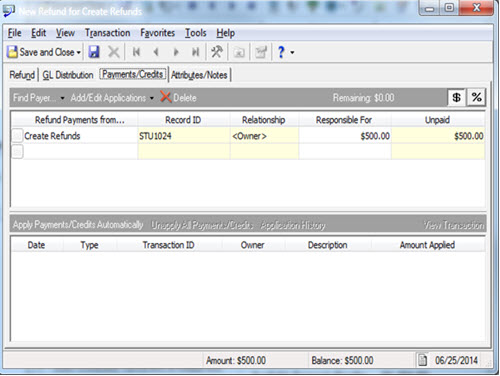This screenshot has width=500, height=376.
Task: Go to the next record arrow
Action: tap(176, 52)
